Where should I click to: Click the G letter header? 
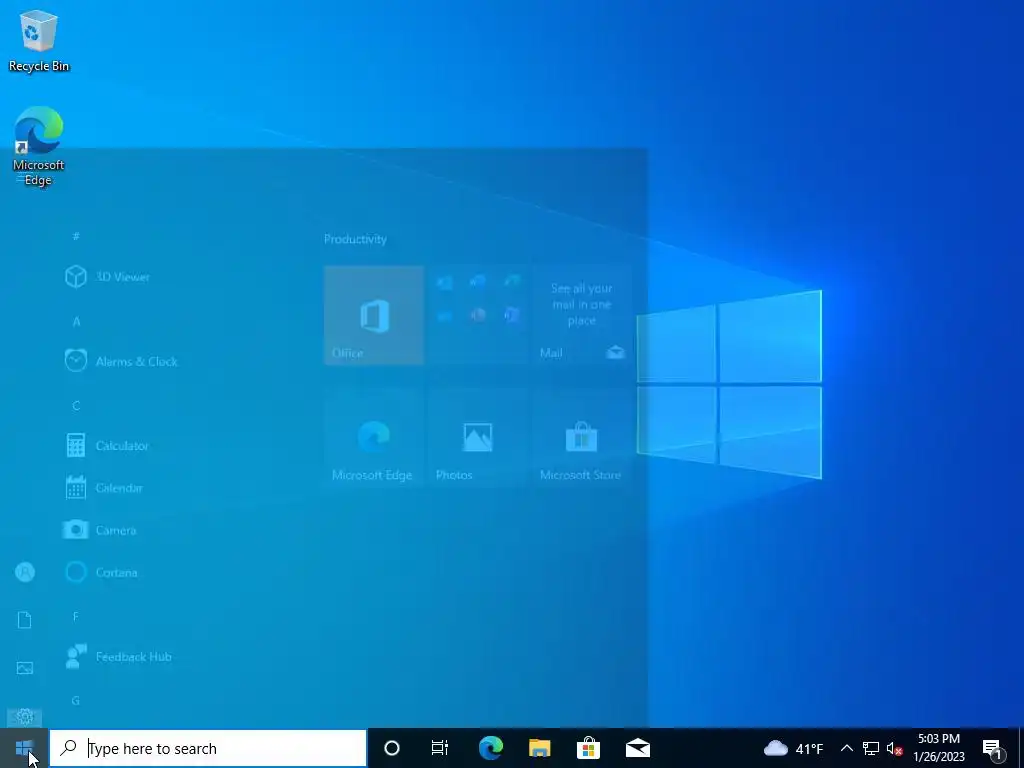76,701
